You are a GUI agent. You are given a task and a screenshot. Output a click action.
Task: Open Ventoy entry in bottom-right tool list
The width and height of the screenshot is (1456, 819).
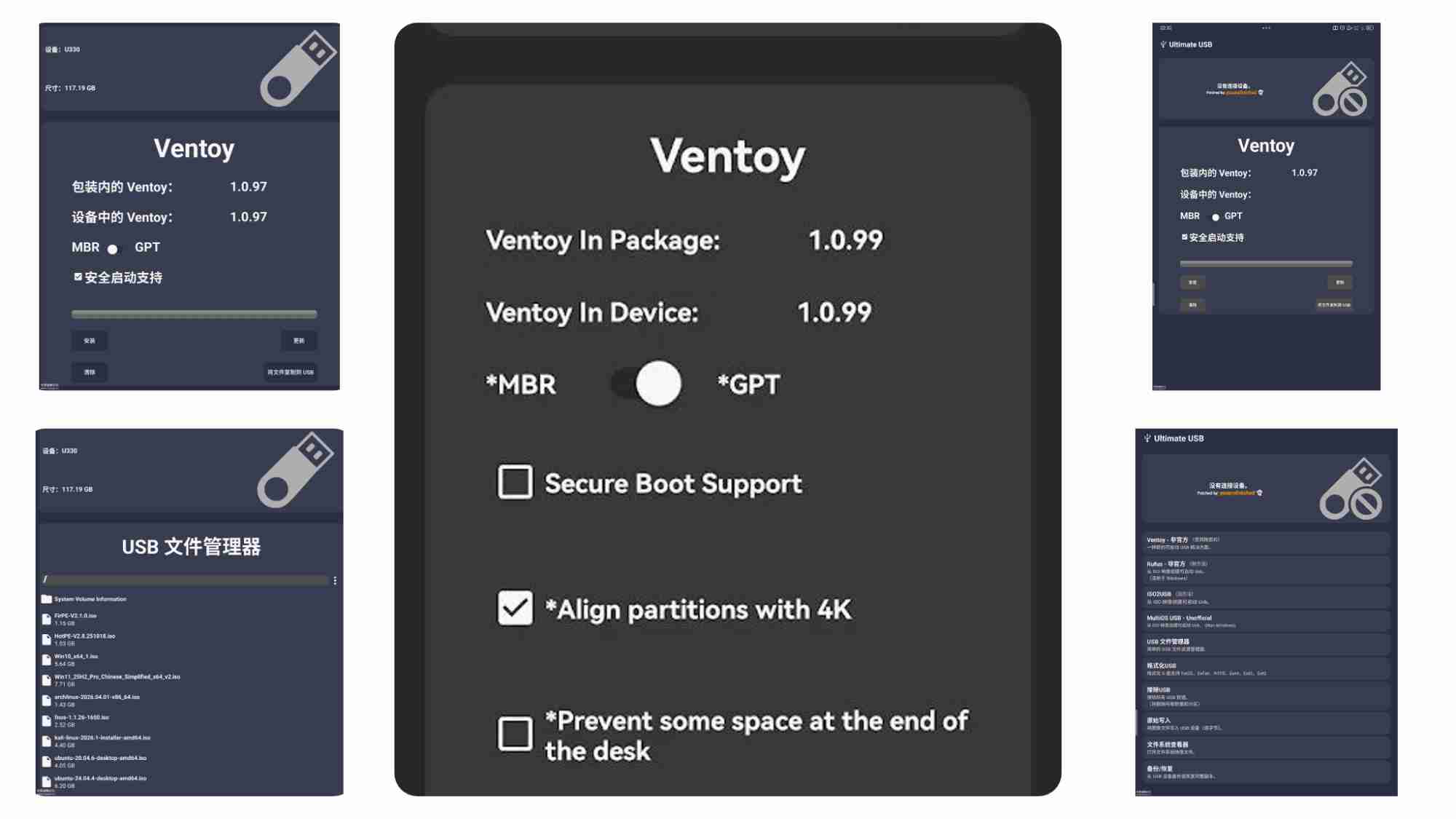coord(1266,543)
